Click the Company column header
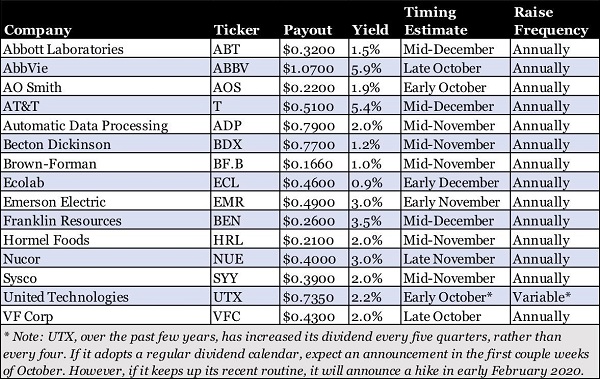600x379 pixels. click(38, 30)
